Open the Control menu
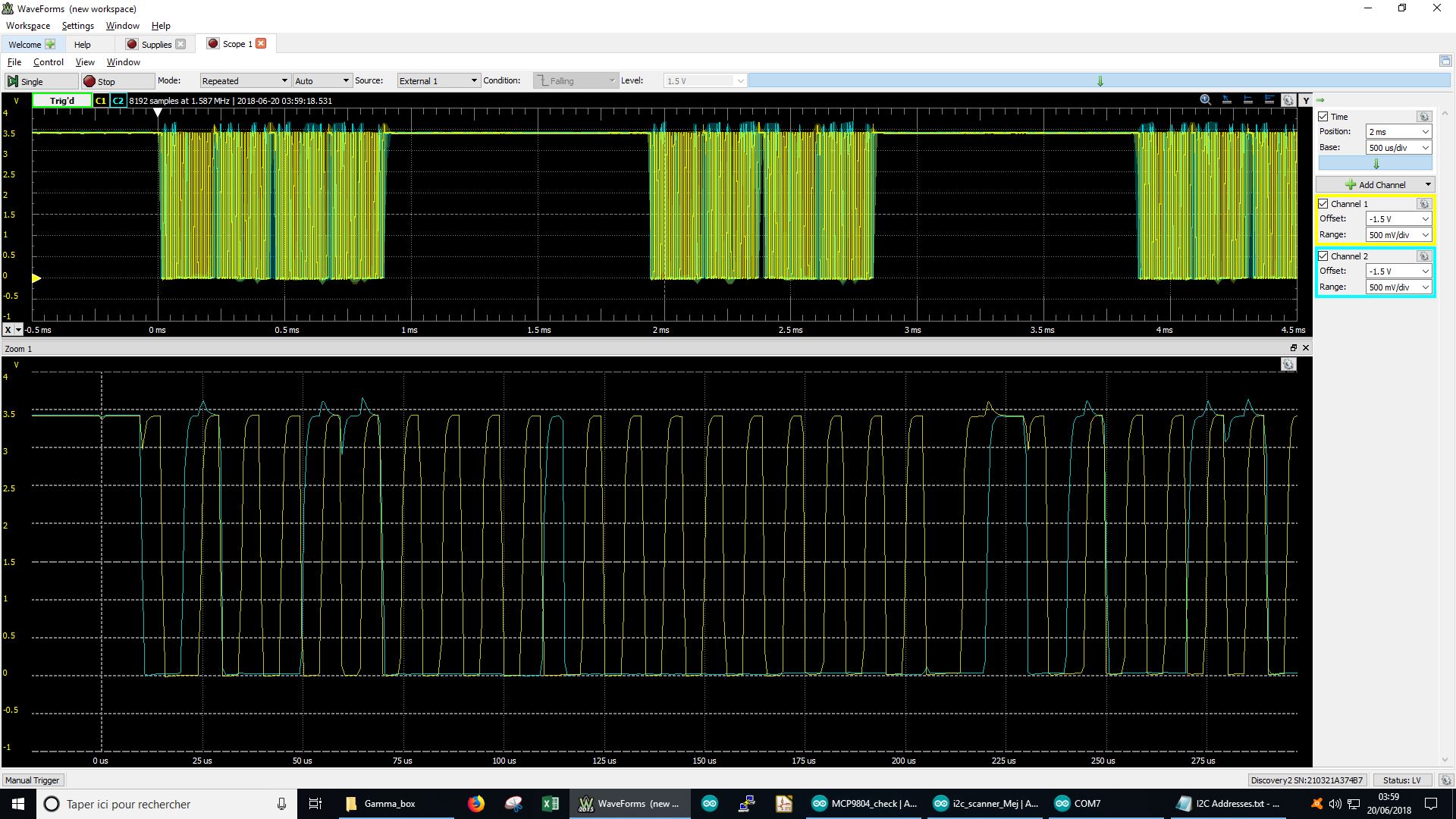Image resolution: width=1456 pixels, height=819 pixels. coord(48,62)
